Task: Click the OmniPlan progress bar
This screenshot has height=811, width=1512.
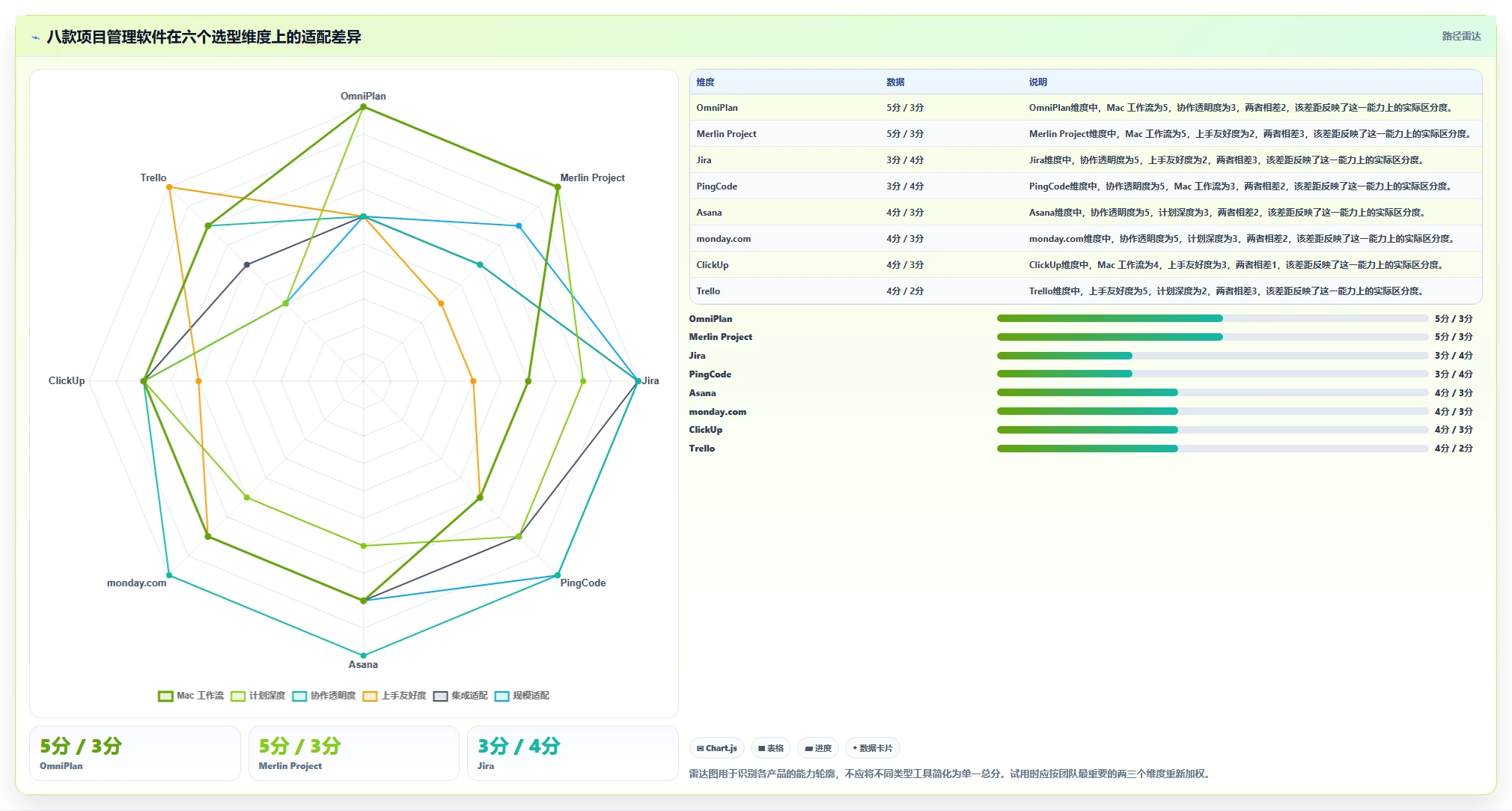Action: coord(1213,318)
